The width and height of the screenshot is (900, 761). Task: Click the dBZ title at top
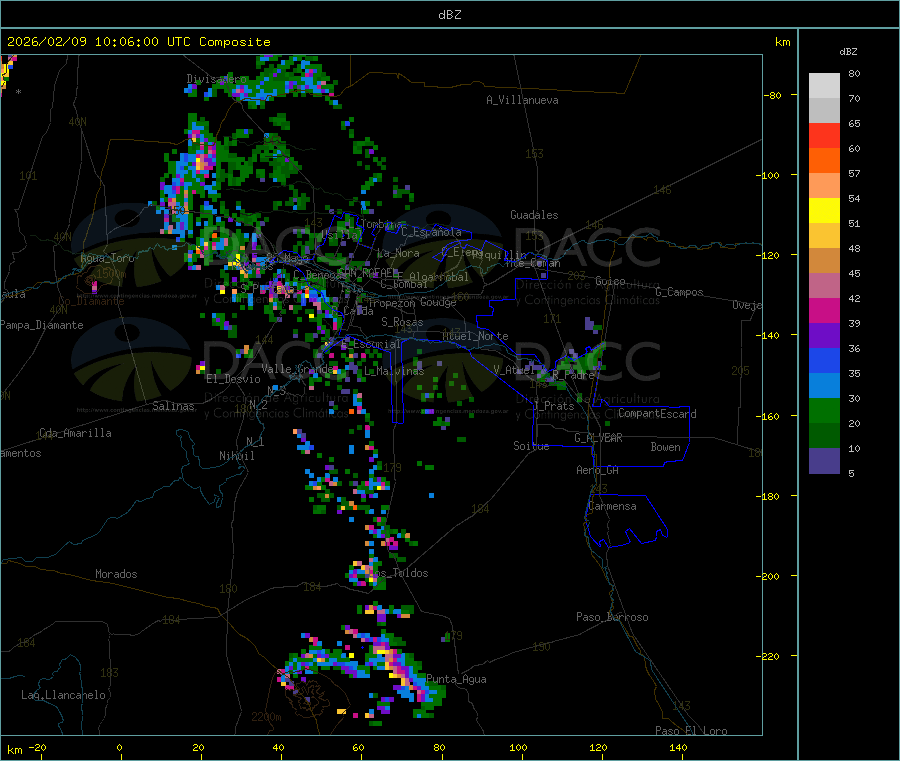tap(449, 15)
